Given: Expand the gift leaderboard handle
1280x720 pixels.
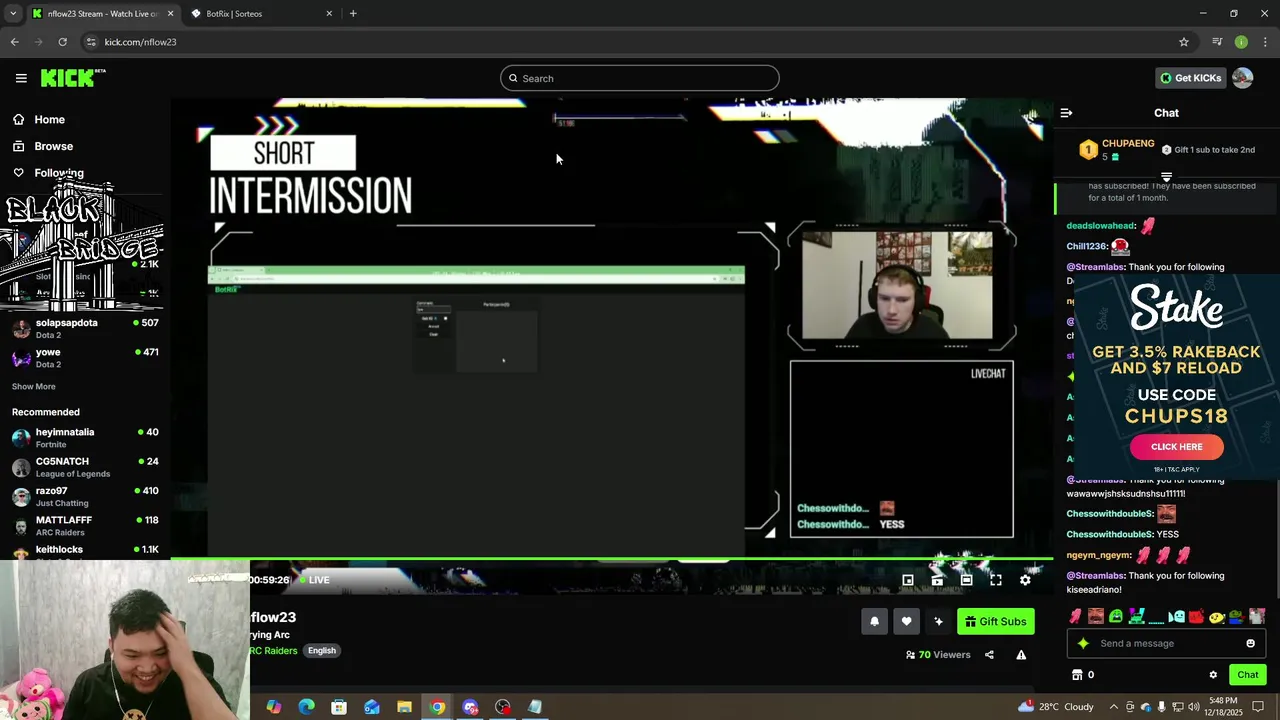Looking at the screenshot, I should point(1166,177).
